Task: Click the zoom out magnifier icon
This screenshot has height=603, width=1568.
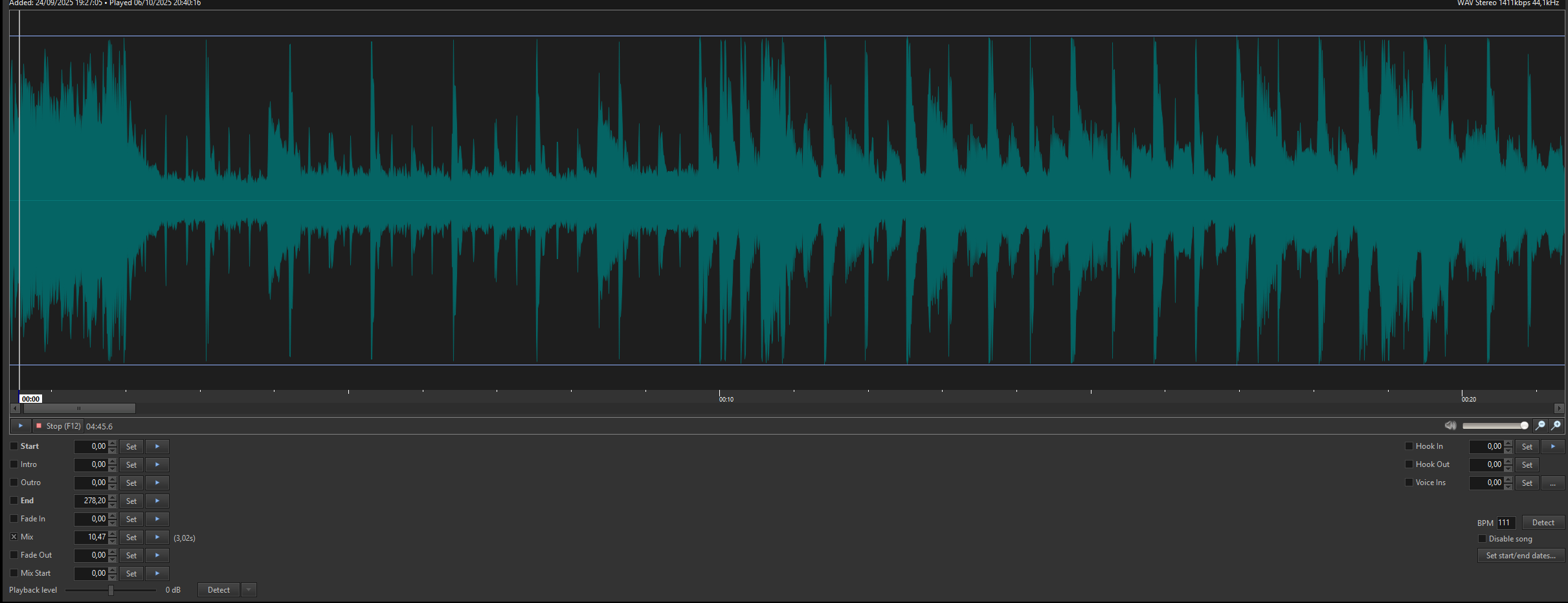Action: 1540,426
